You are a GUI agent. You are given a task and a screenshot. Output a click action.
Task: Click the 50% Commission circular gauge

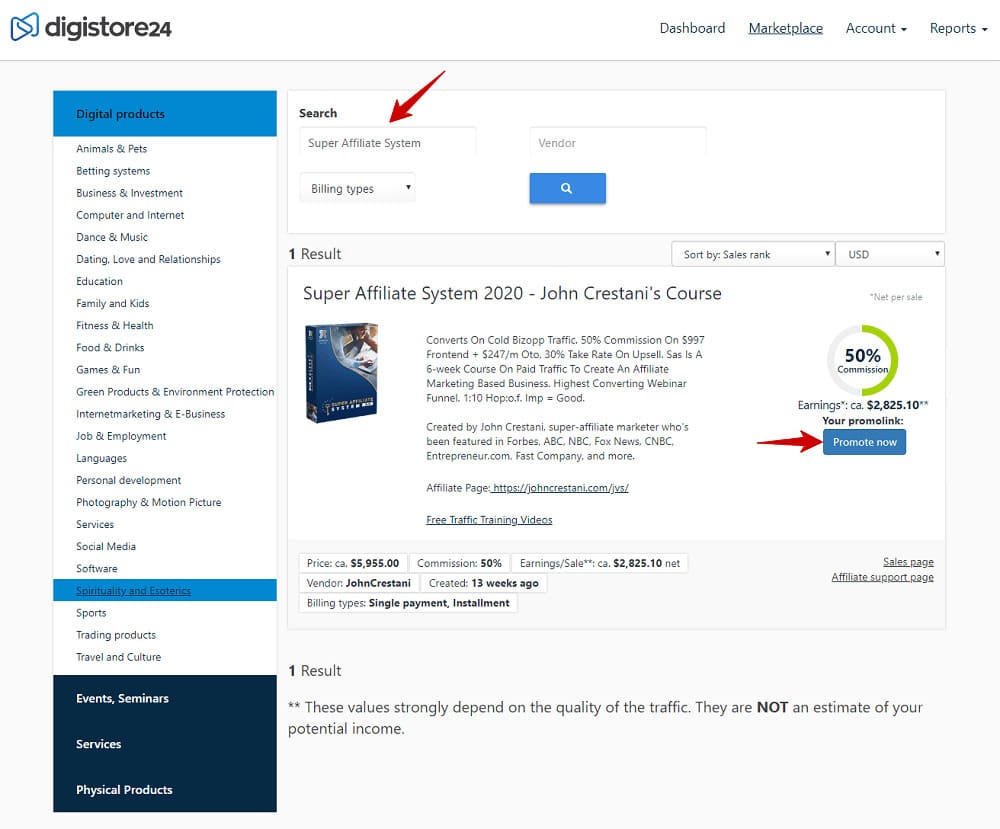click(862, 360)
